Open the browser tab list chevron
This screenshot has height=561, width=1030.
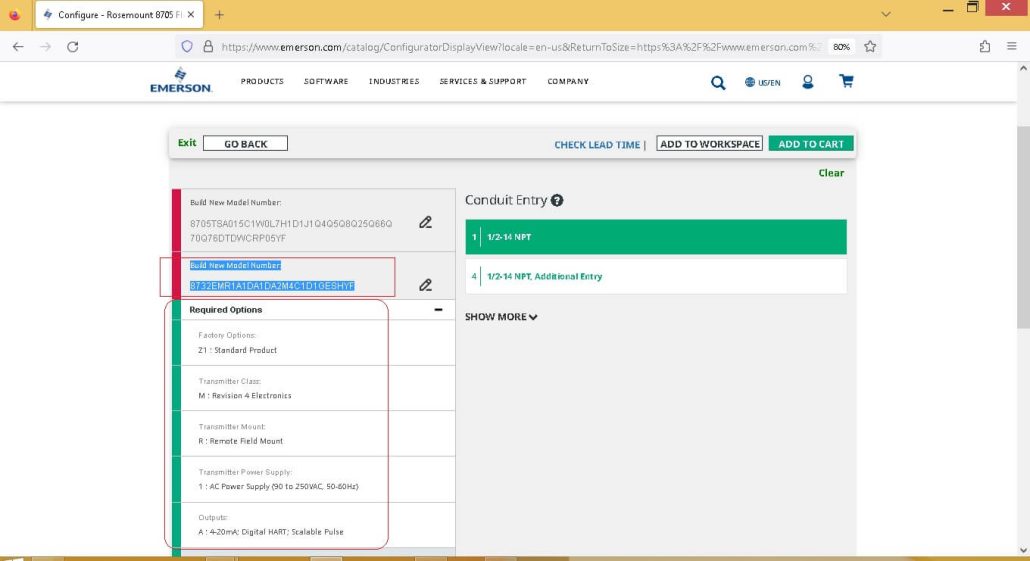tap(886, 14)
